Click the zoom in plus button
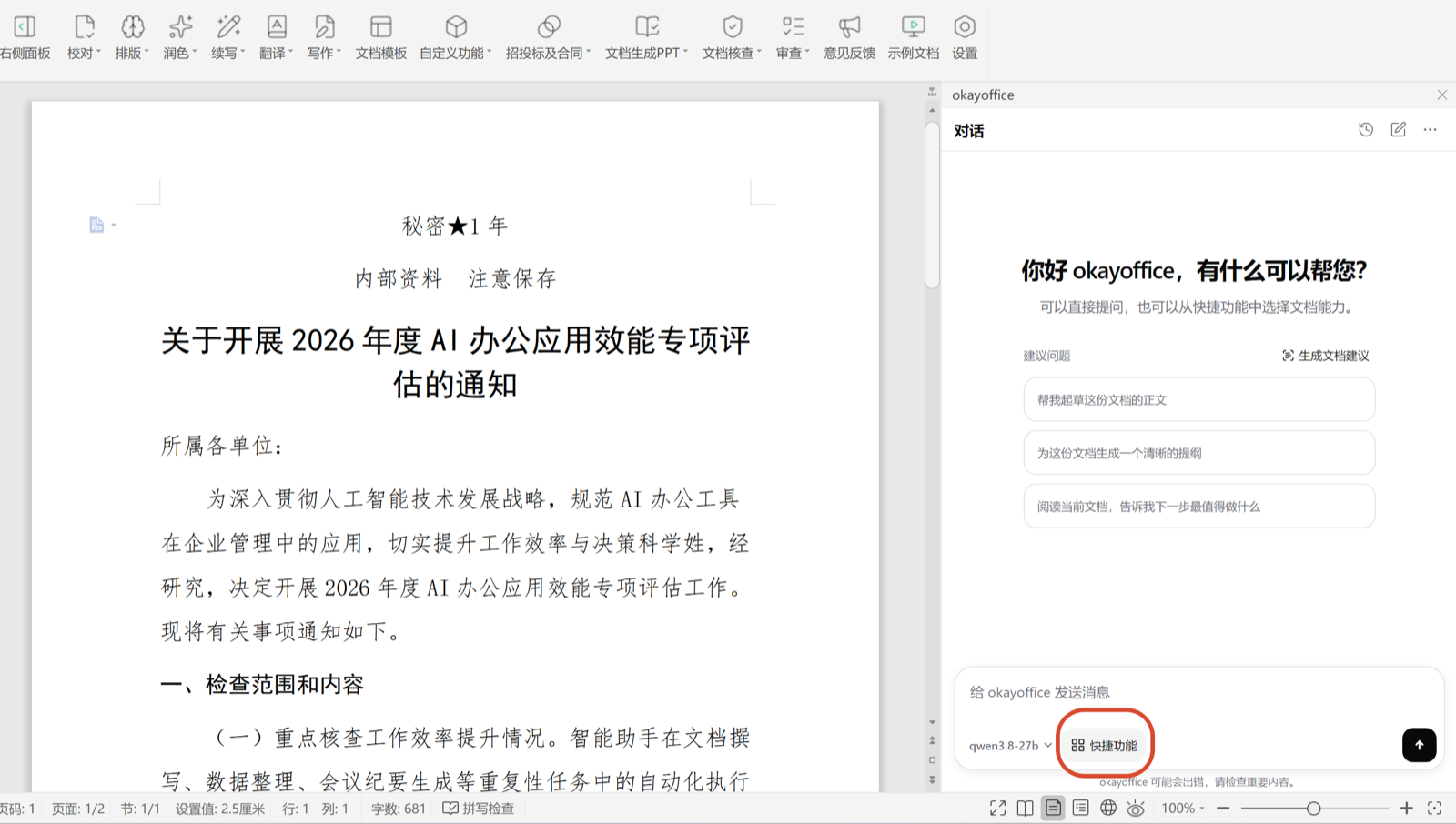The height and width of the screenshot is (824, 1456). tap(1407, 809)
